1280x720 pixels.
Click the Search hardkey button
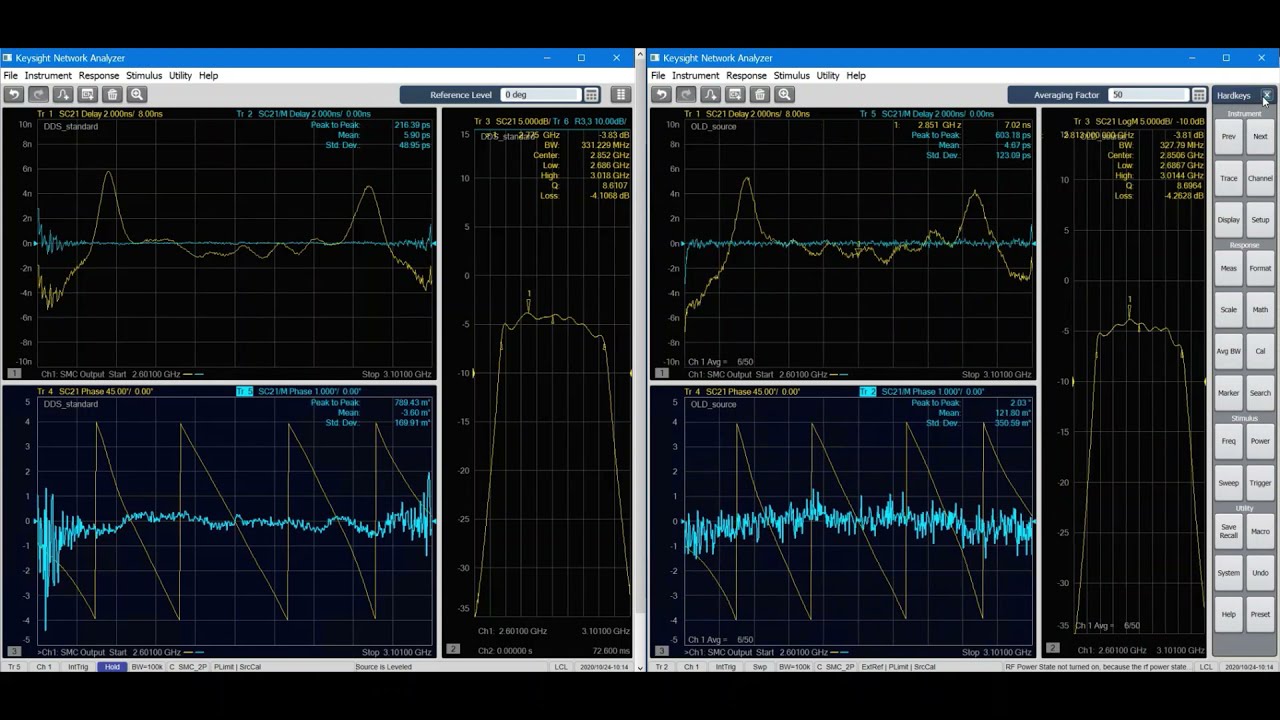[x=1260, y=393]
